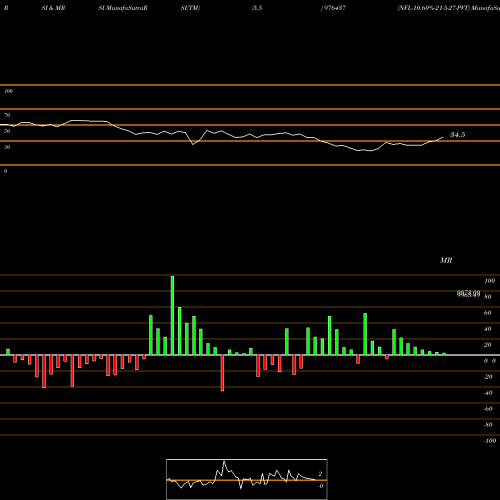Screen dimensions: 500x500
Task: Click the 0 label on RSI axis
Action: tap(5, 171)
